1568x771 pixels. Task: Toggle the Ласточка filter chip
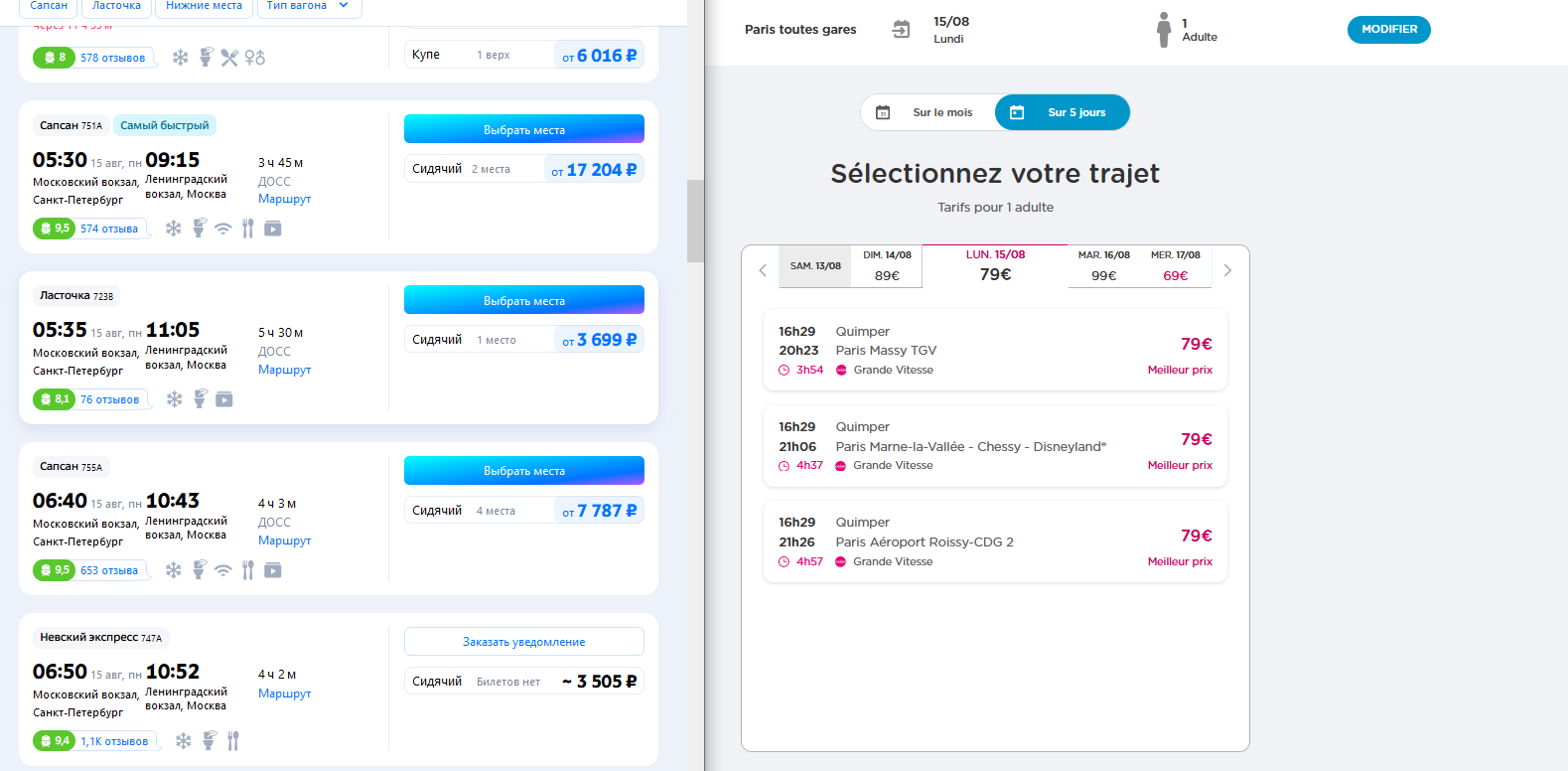(x=116, y=6)
